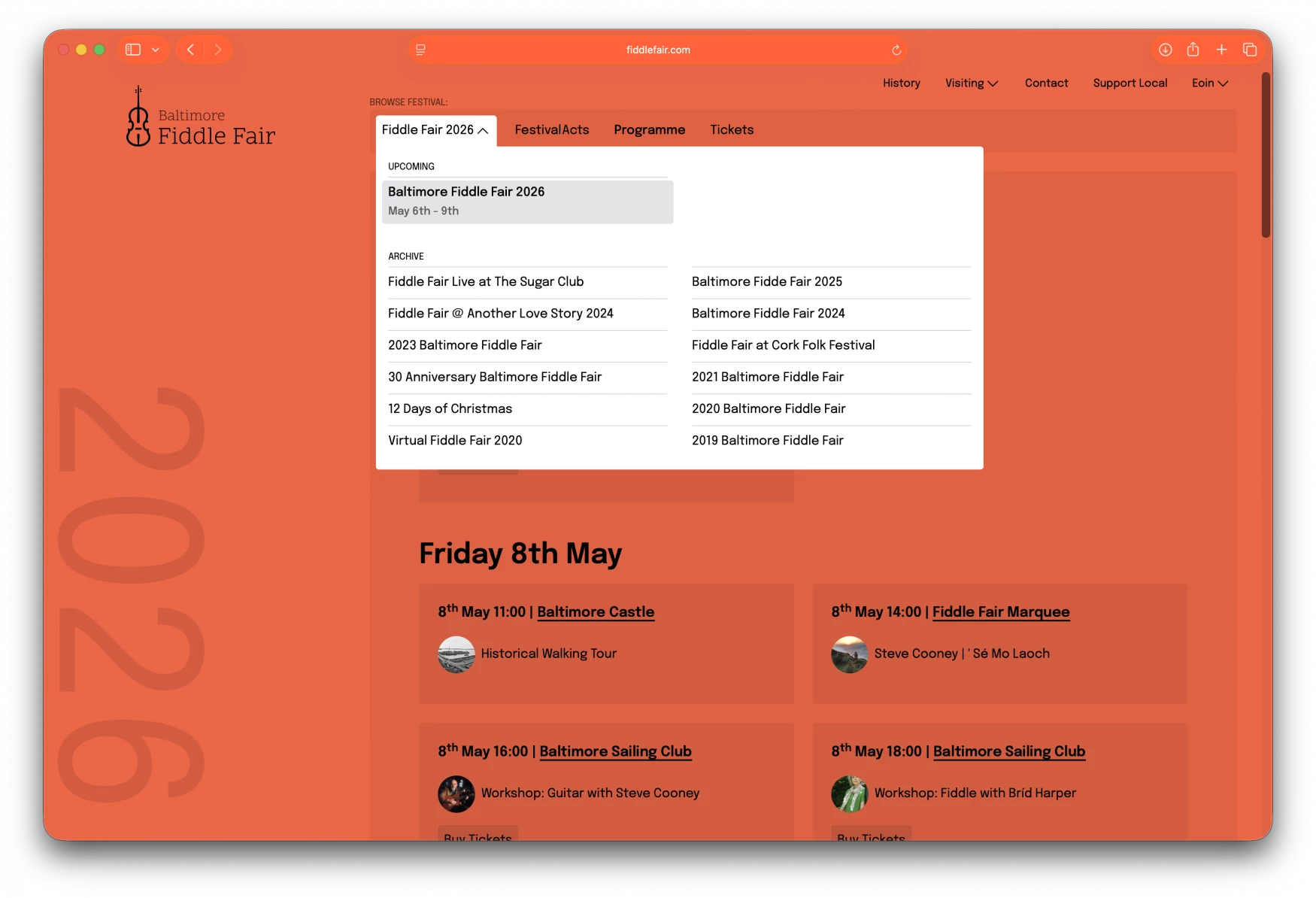This screenshot has width=1316, height=898.
Task: Open the Festival Acts tab
Action: (x=551, y=130)
